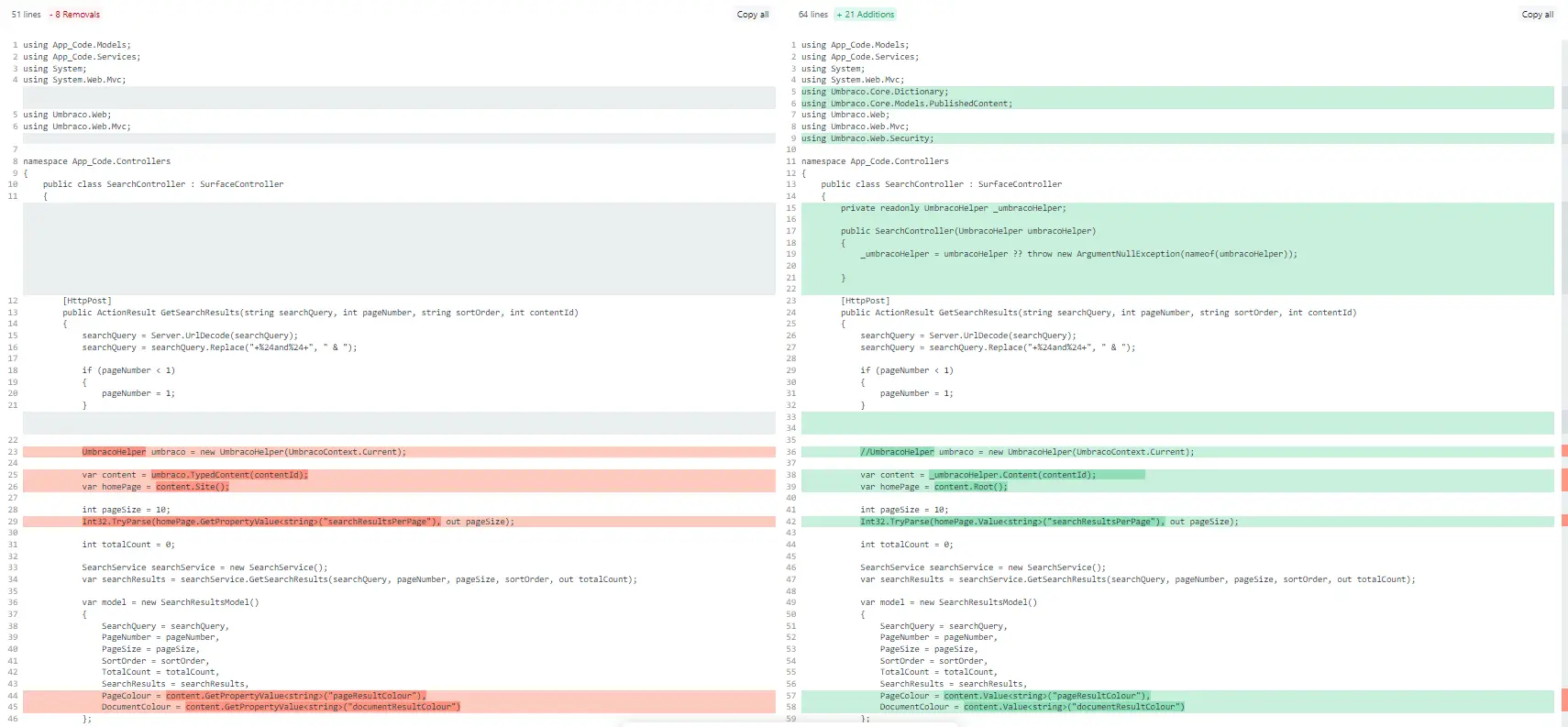Image resolution: width=1568 pixels, height=727 pixels.
Task: Click the red minimap marker beside right line 42
Action: pyautogui.click(x=1564, y=522)
